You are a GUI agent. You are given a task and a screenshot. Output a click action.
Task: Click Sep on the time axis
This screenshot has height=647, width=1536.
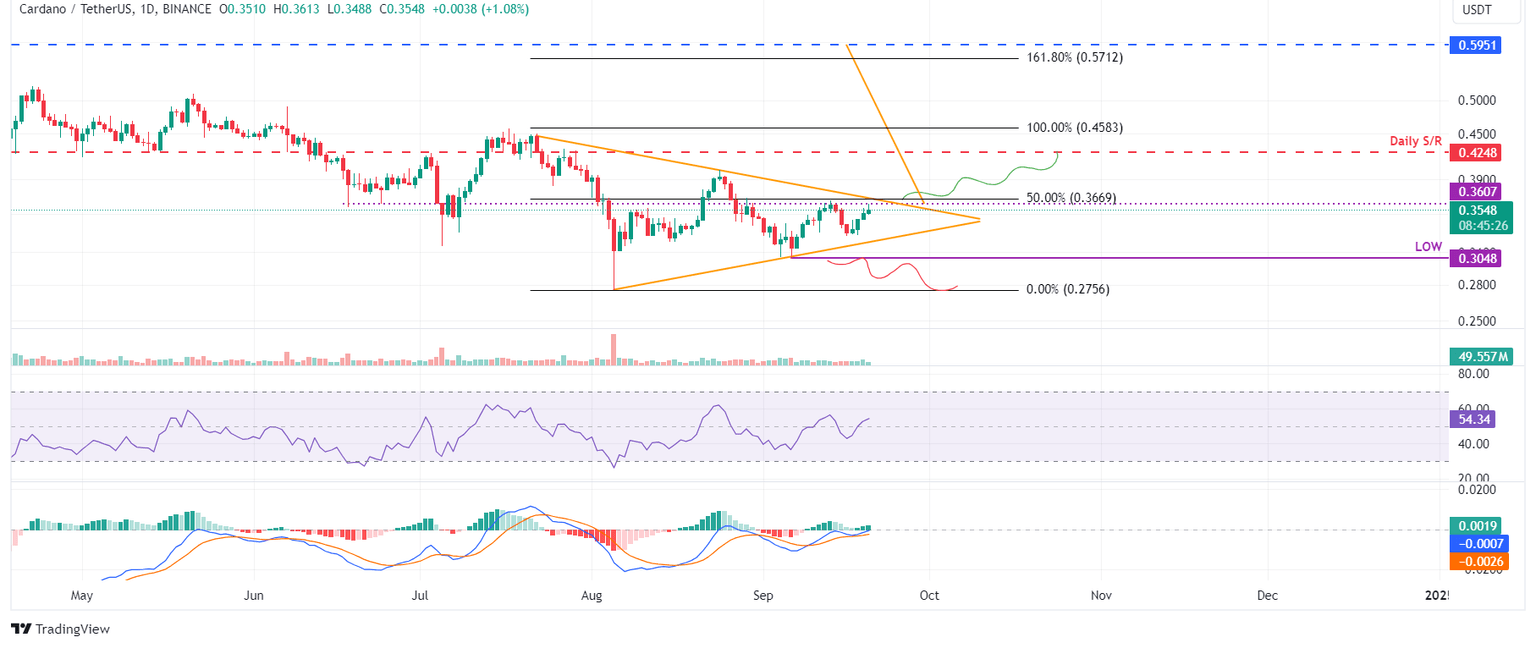[x=762, y=595]
